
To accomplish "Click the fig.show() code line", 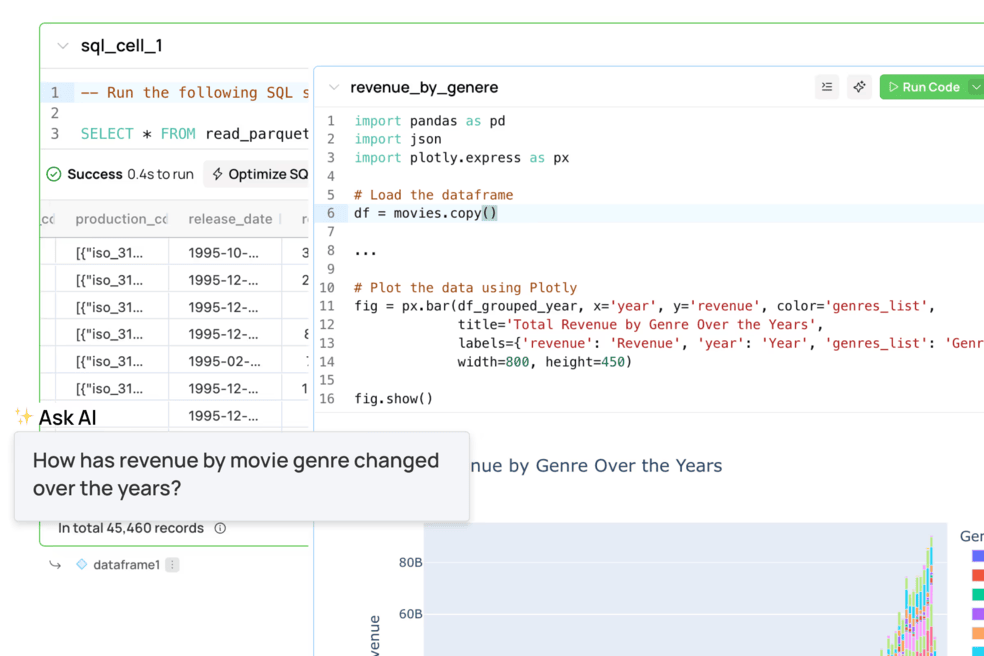I will 393,399.
